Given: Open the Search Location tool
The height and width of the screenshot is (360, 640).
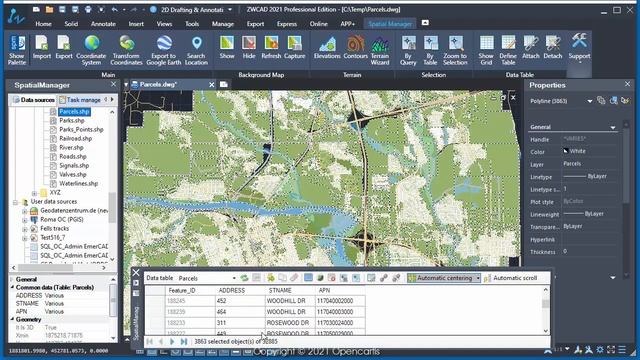Looking at the screenshot, I should click(196, 50).
